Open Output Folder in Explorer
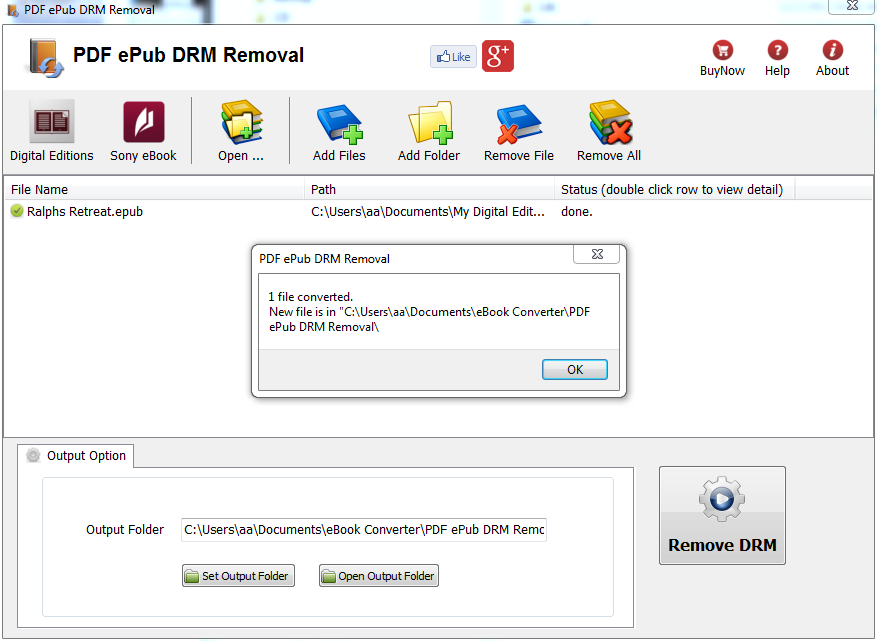Screen dimensions: 877x641 point(378,575)
